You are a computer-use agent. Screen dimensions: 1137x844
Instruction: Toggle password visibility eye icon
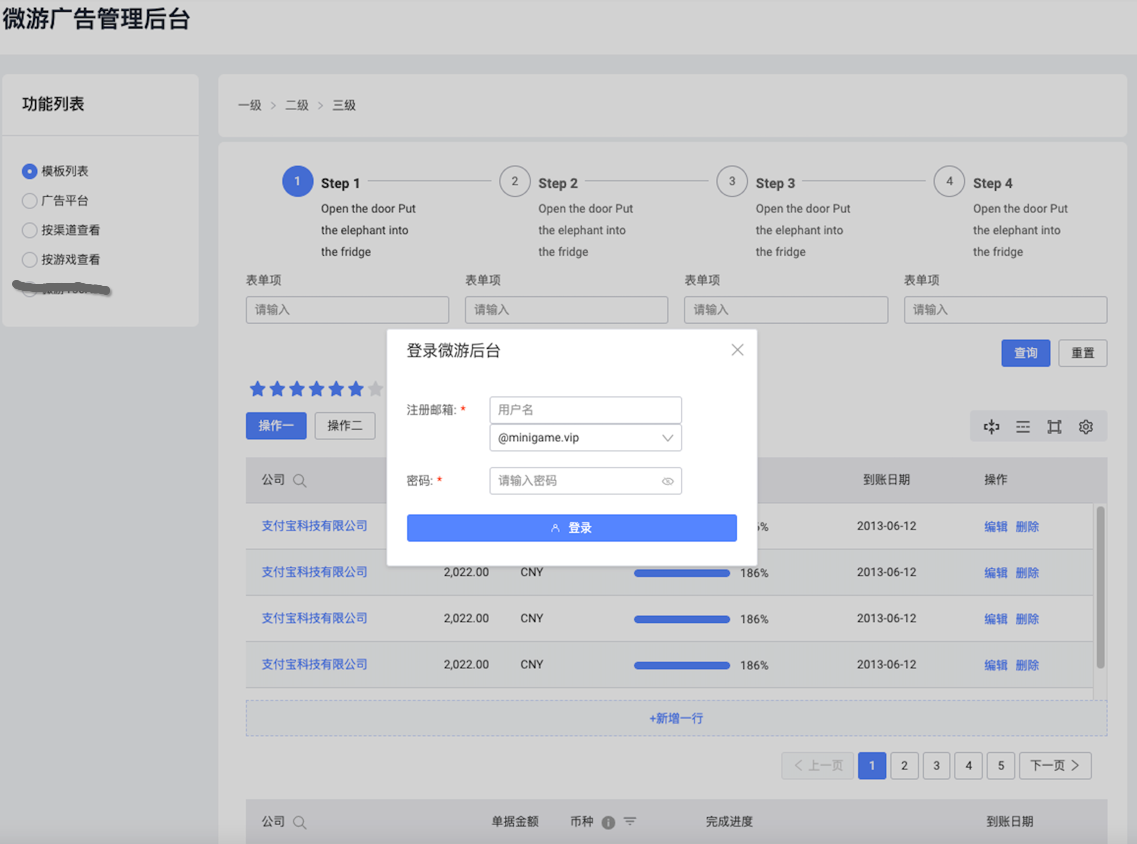[667, 481]
